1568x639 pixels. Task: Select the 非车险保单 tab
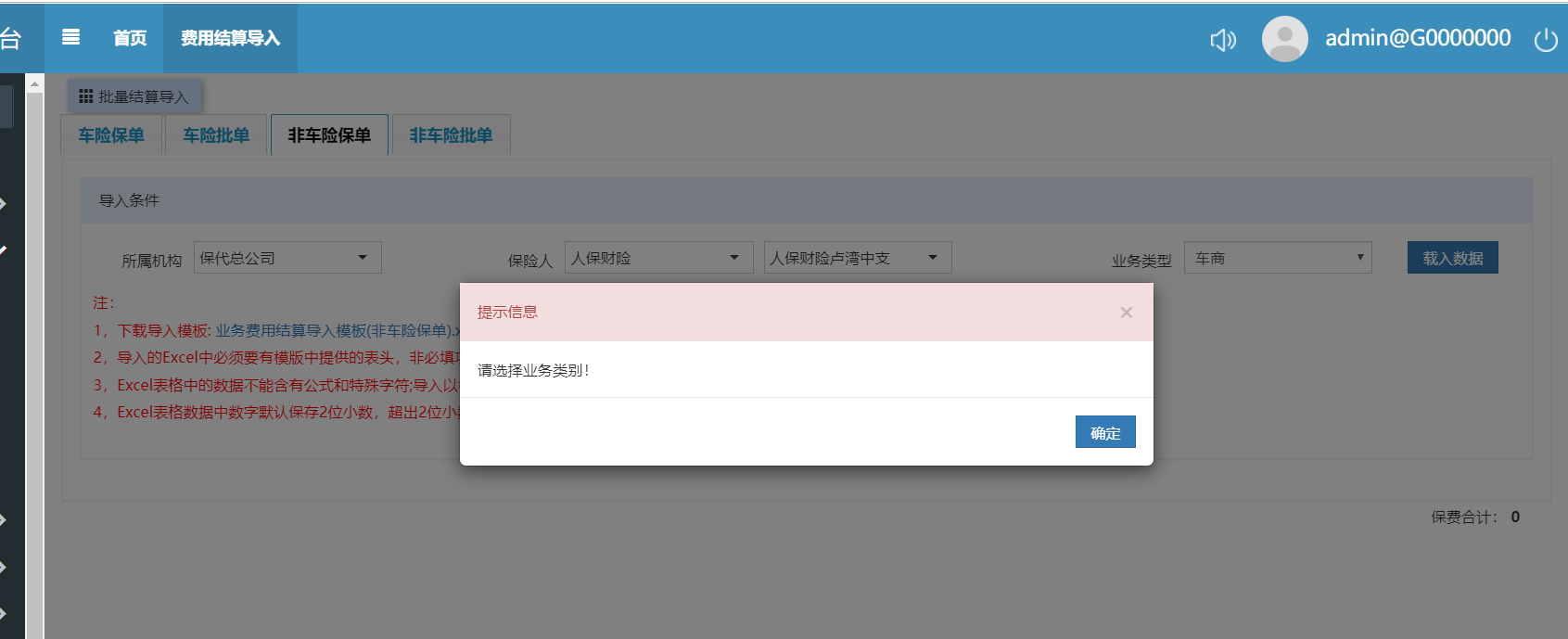329,135
